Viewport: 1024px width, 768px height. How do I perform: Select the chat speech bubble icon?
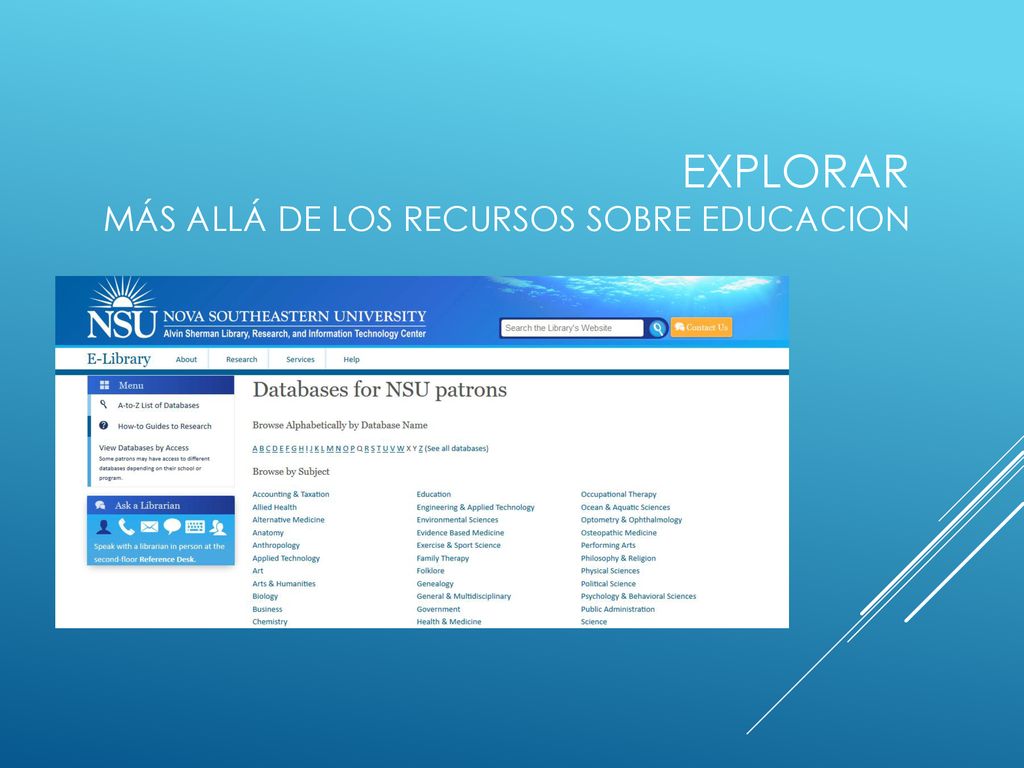point(172,526)
